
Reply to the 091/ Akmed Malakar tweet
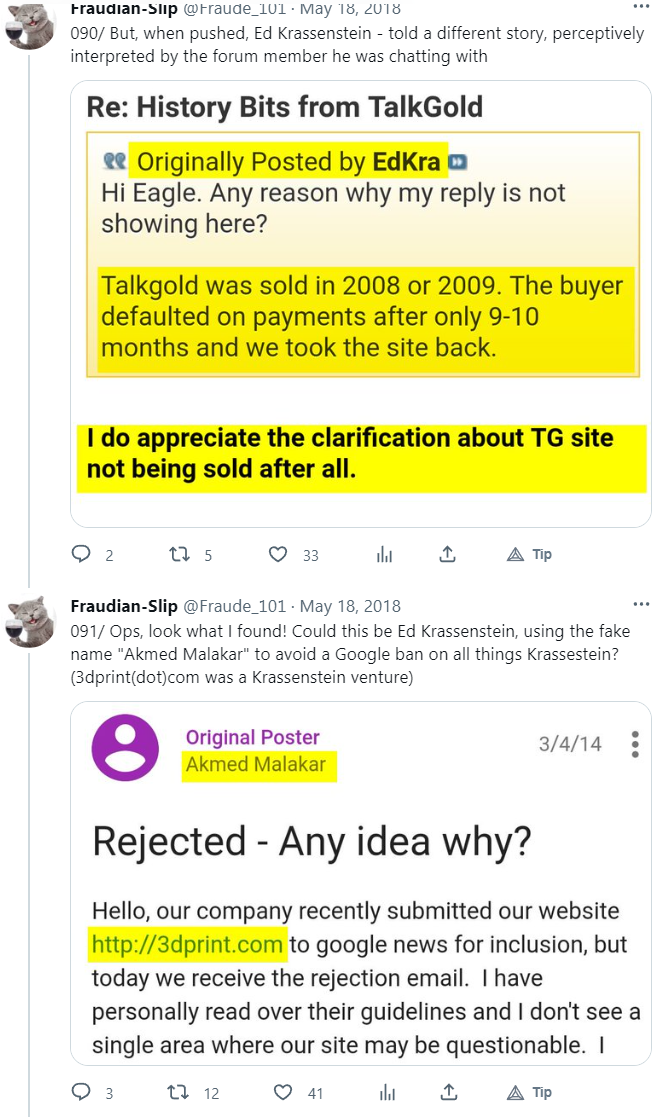pyautogui.click(x=82, y=1092)
